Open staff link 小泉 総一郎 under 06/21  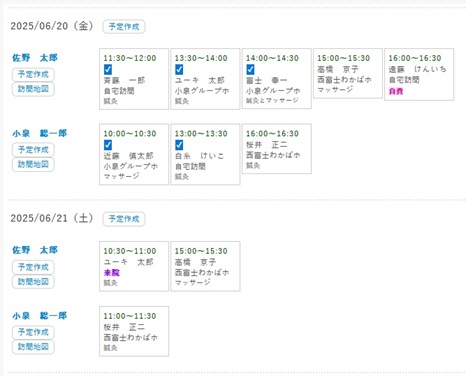(x=40, y=316)
